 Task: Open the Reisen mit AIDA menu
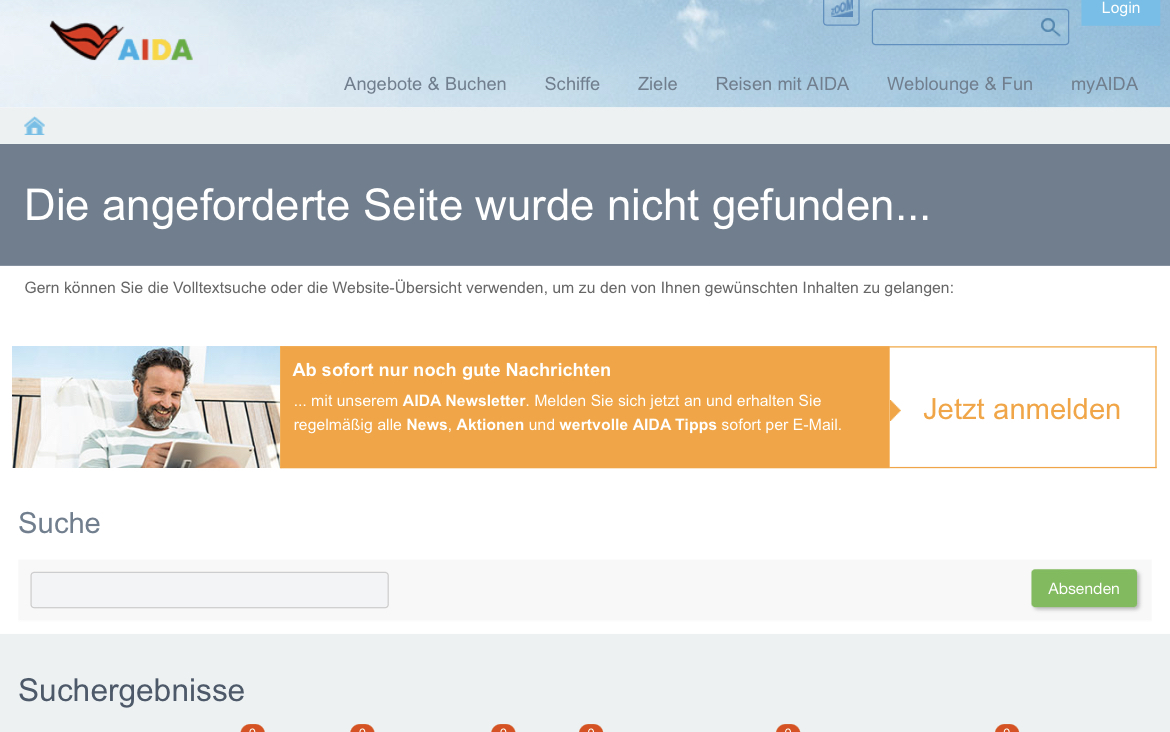pos(782,84)
